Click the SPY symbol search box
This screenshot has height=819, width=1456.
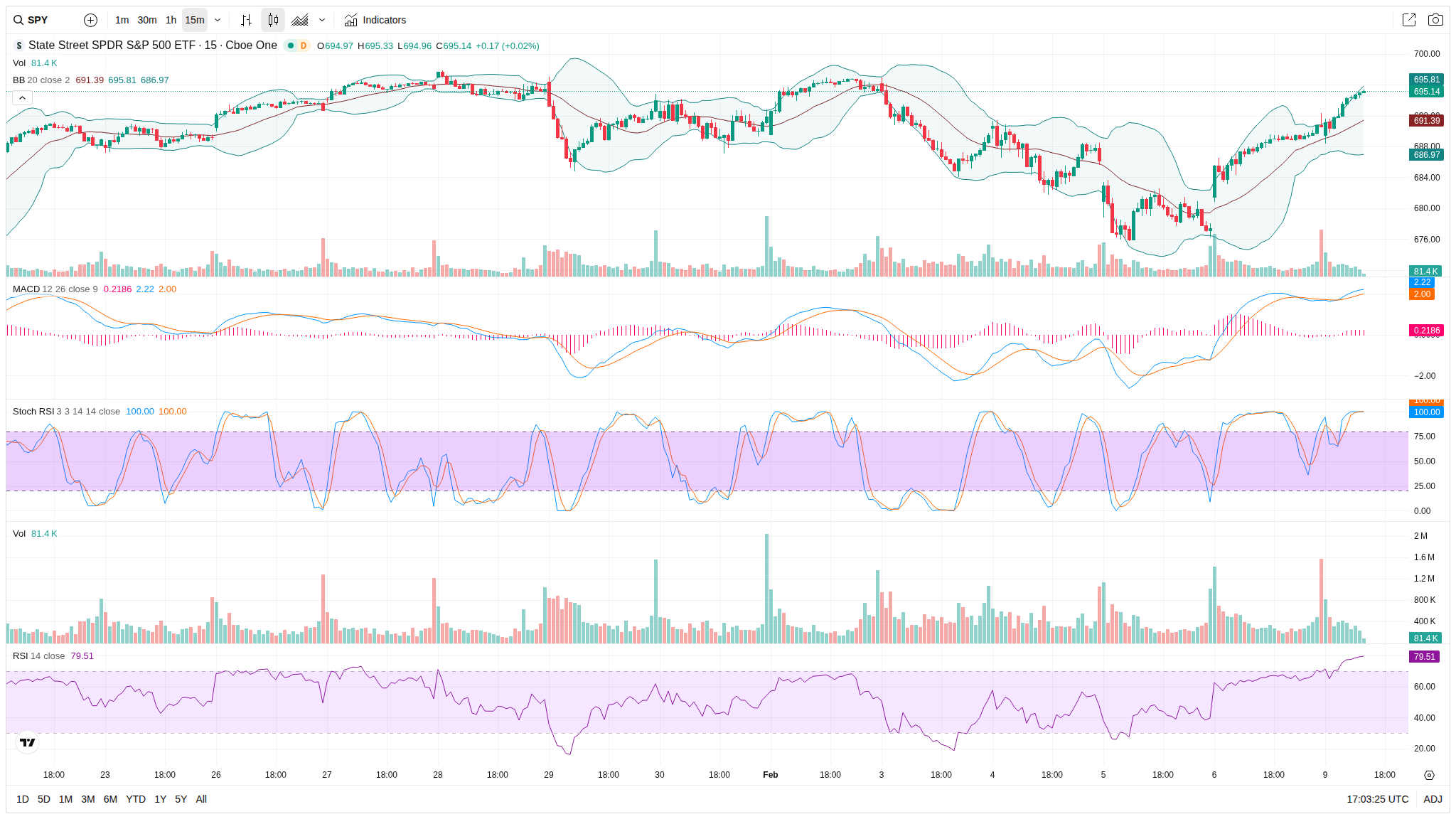coord(39,20)
